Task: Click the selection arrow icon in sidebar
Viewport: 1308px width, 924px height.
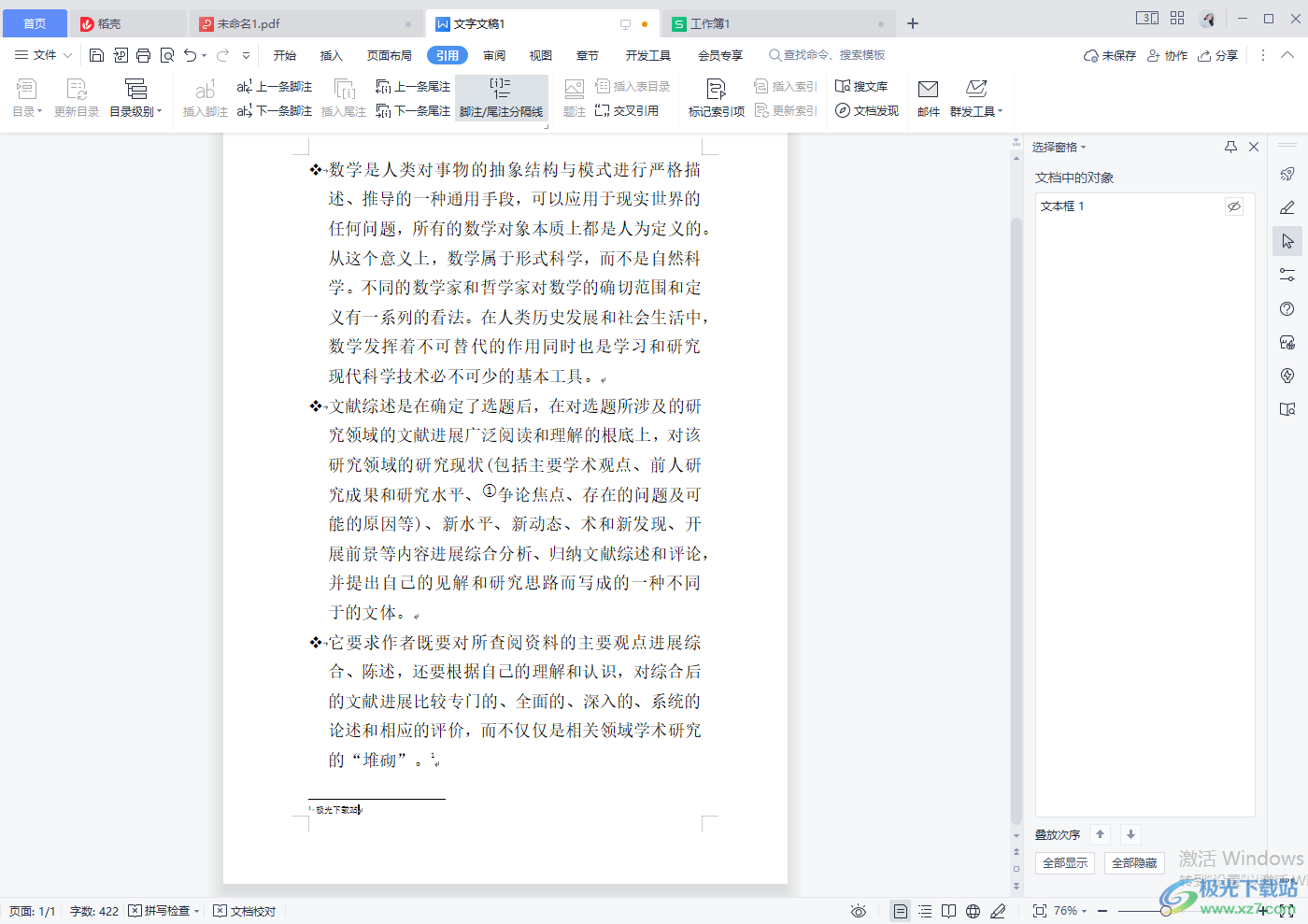Action: click(x=1287, y=241)
